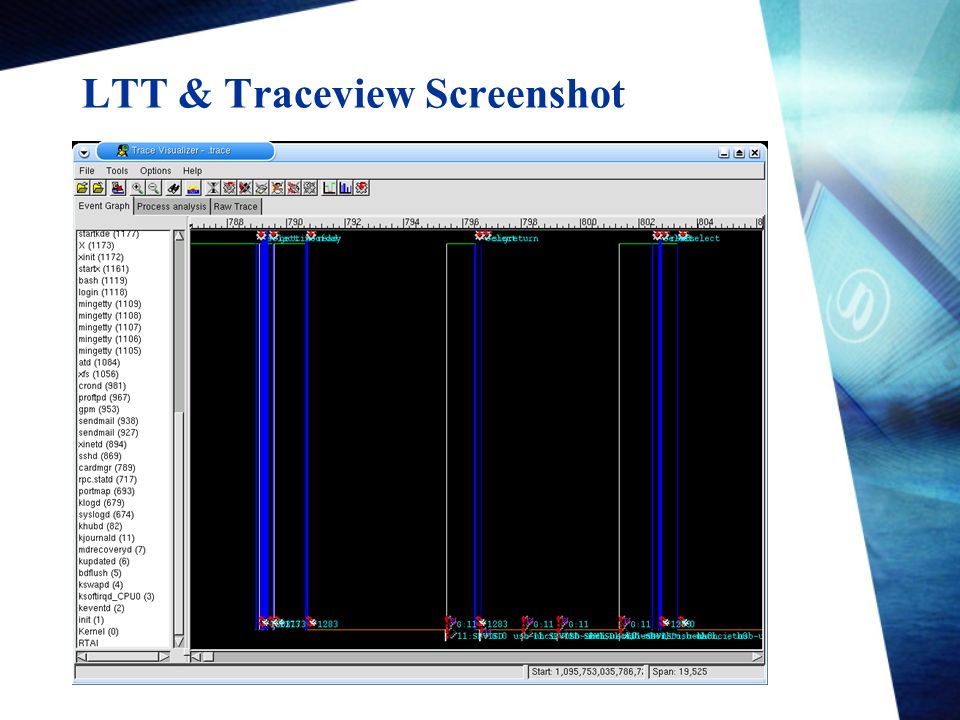Open the Tools menu
Screen dimensions: 960x720
(x=117, y=171)
